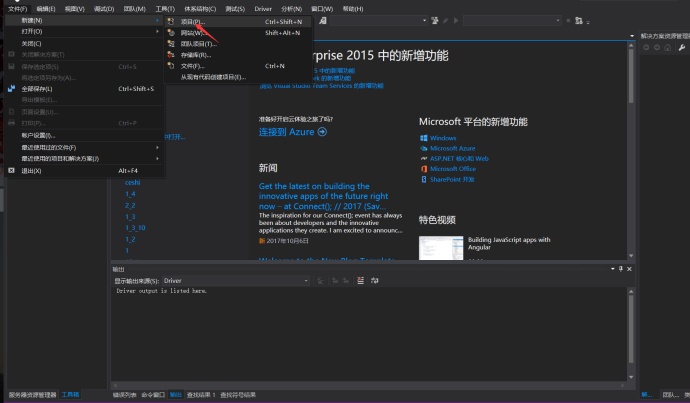The height and width of the screenshot is (403, 690).
Task: Open the Driver menu in menu bar
Action: point(263,9)
